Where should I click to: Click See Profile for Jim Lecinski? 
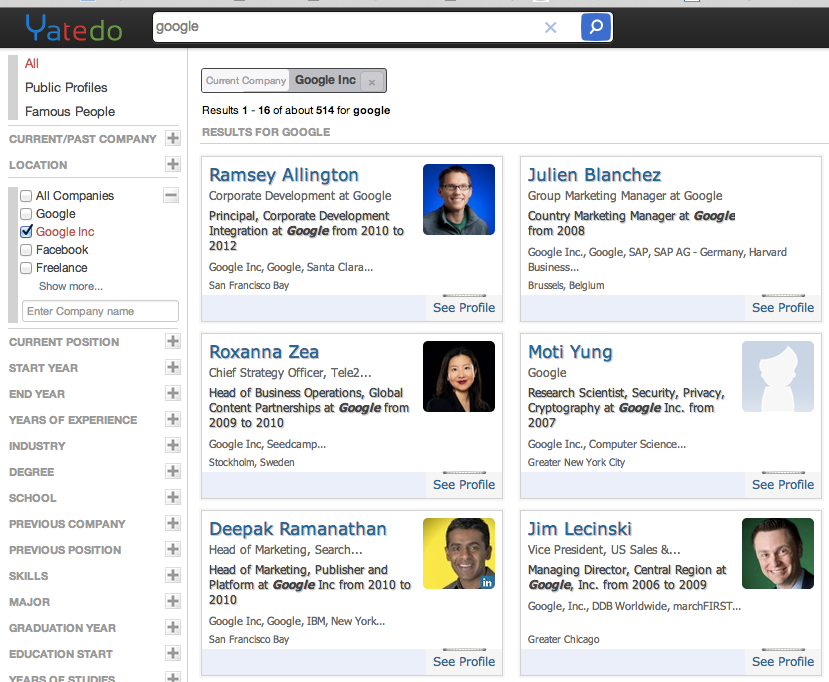(x=782, y=662)
